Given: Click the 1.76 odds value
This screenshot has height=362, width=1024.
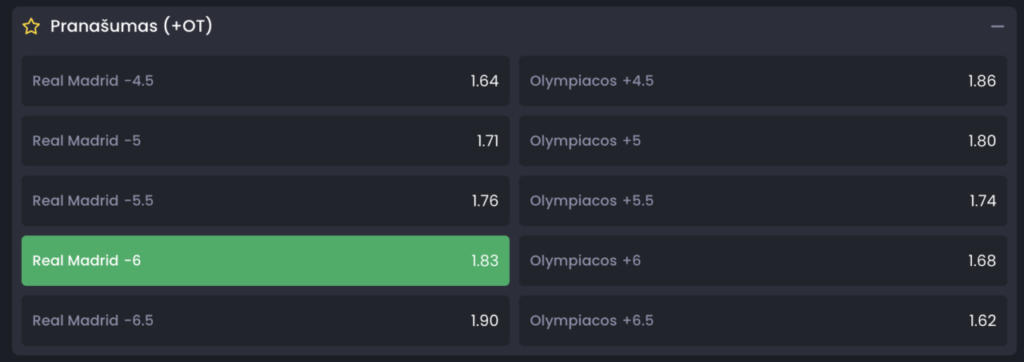Looking at the screenshot, I should pos(485,201).
